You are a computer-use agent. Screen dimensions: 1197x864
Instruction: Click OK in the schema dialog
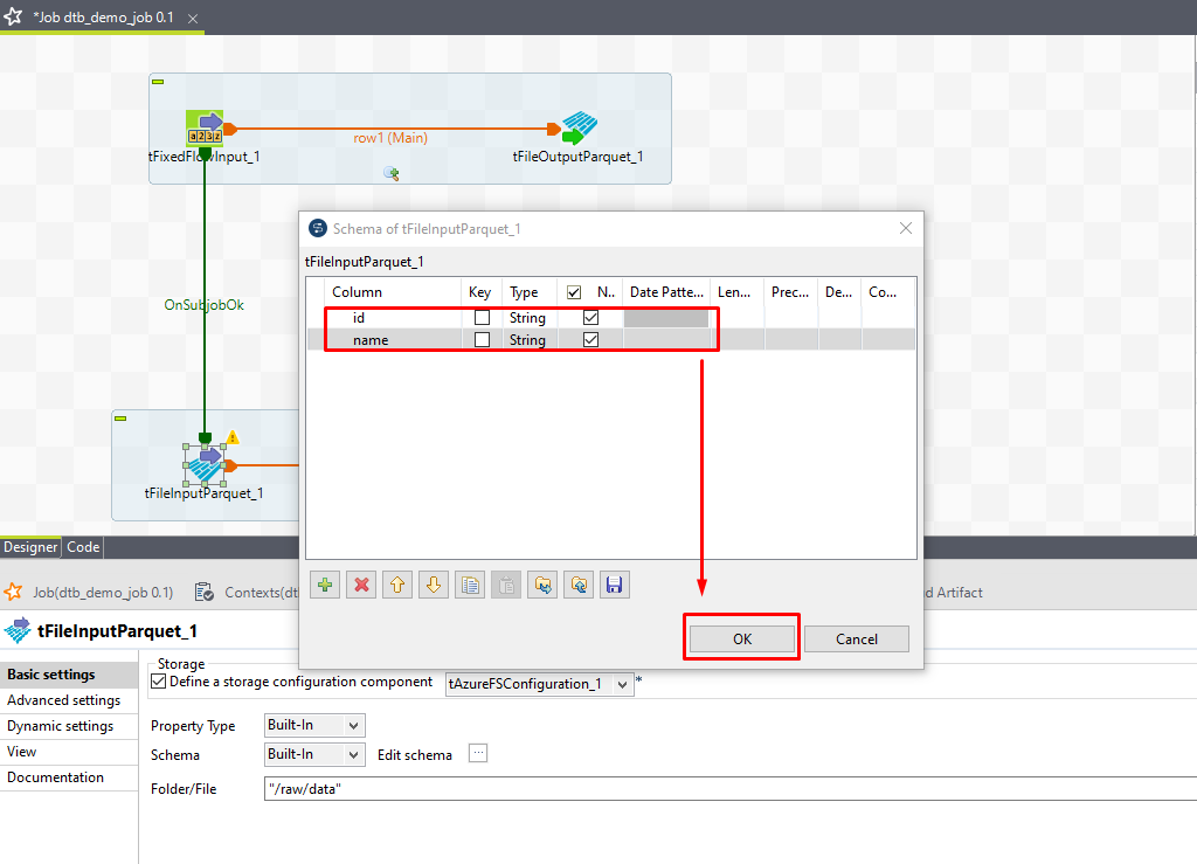(x=742, y=639)
